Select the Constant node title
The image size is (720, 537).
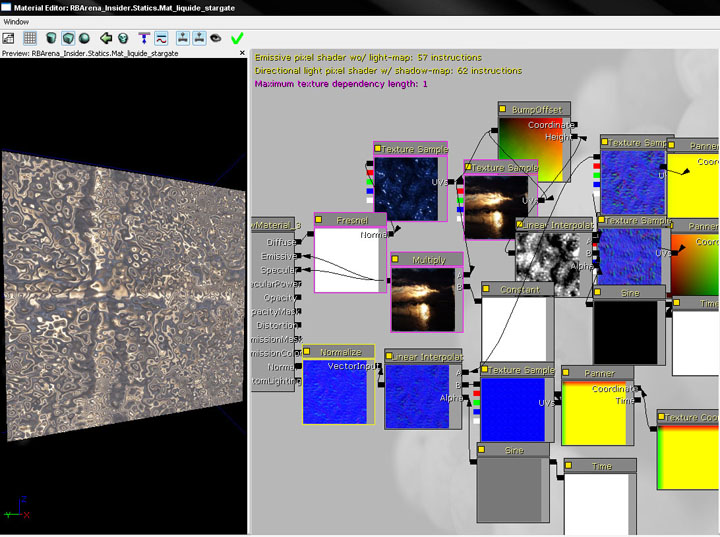coord(518,289)
